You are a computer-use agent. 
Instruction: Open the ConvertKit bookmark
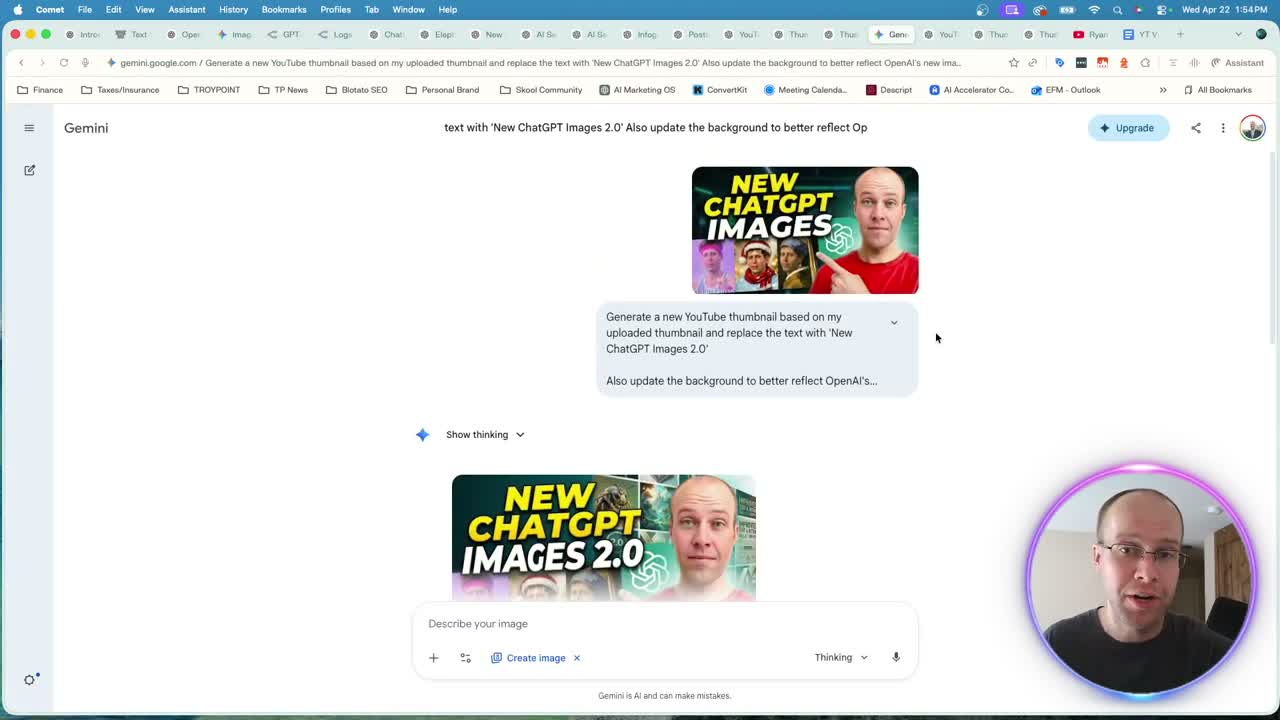(720, 90)
